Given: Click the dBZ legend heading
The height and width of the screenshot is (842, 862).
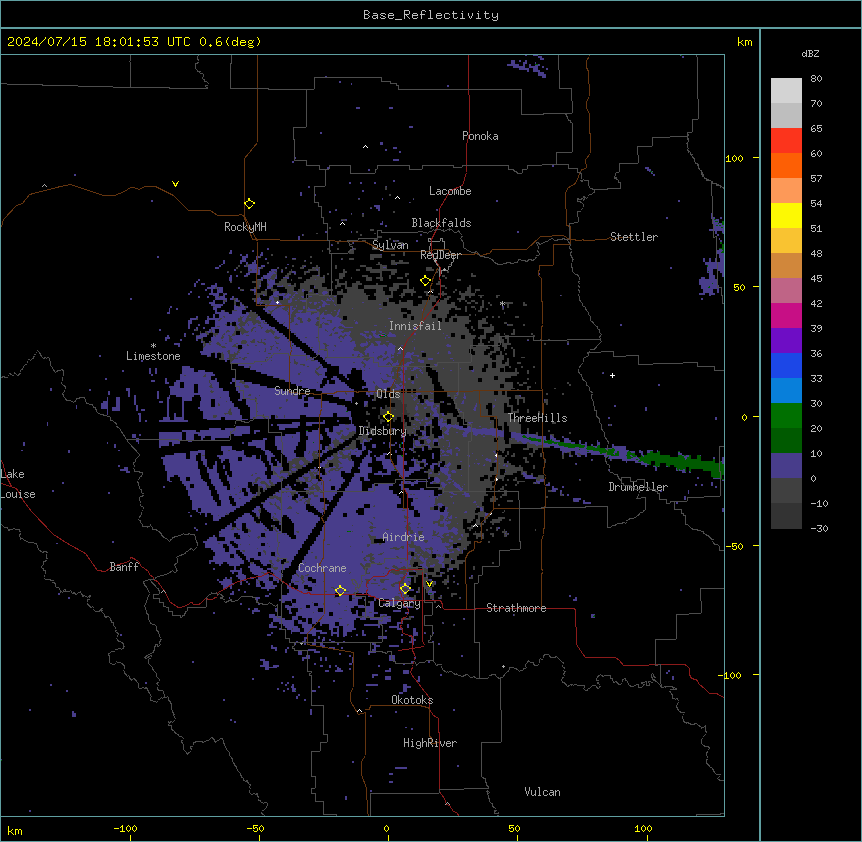Looking at the screenshot, I should click(x=810, y=53).
